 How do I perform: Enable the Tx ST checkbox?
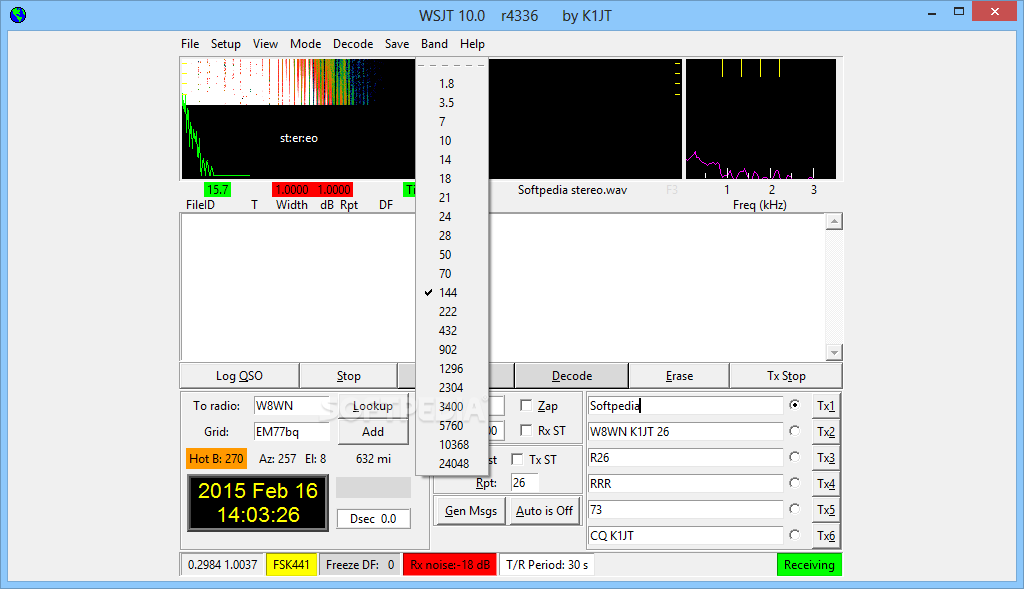[517, 459]
